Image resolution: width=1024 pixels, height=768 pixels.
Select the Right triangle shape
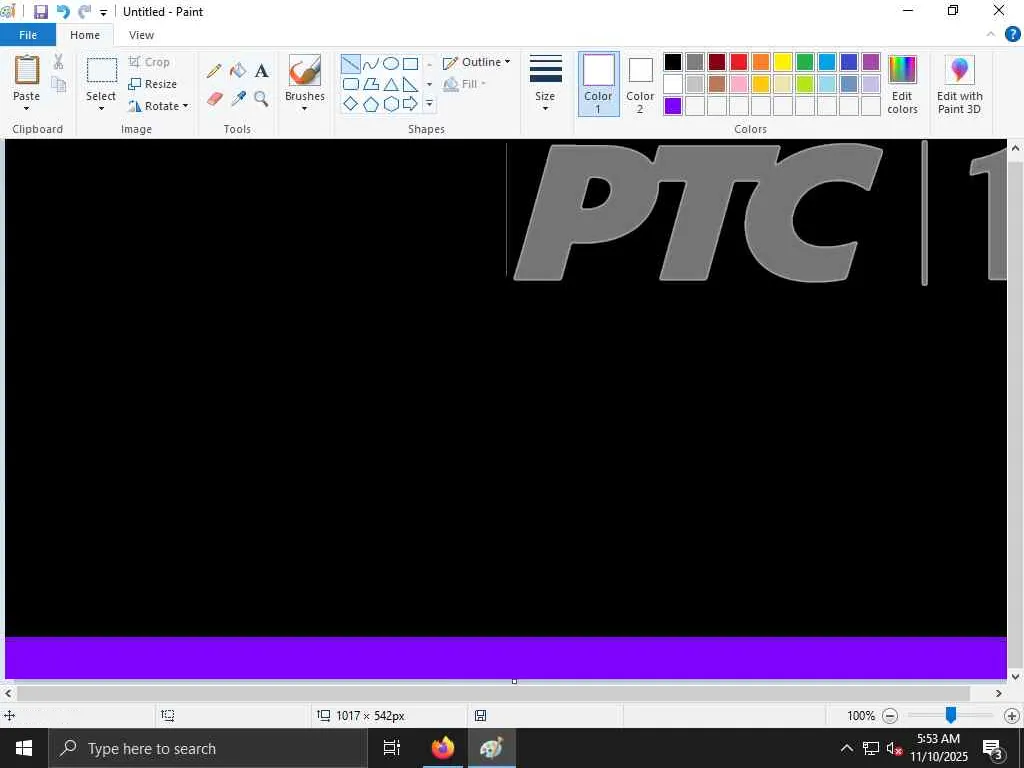point(410,84)
